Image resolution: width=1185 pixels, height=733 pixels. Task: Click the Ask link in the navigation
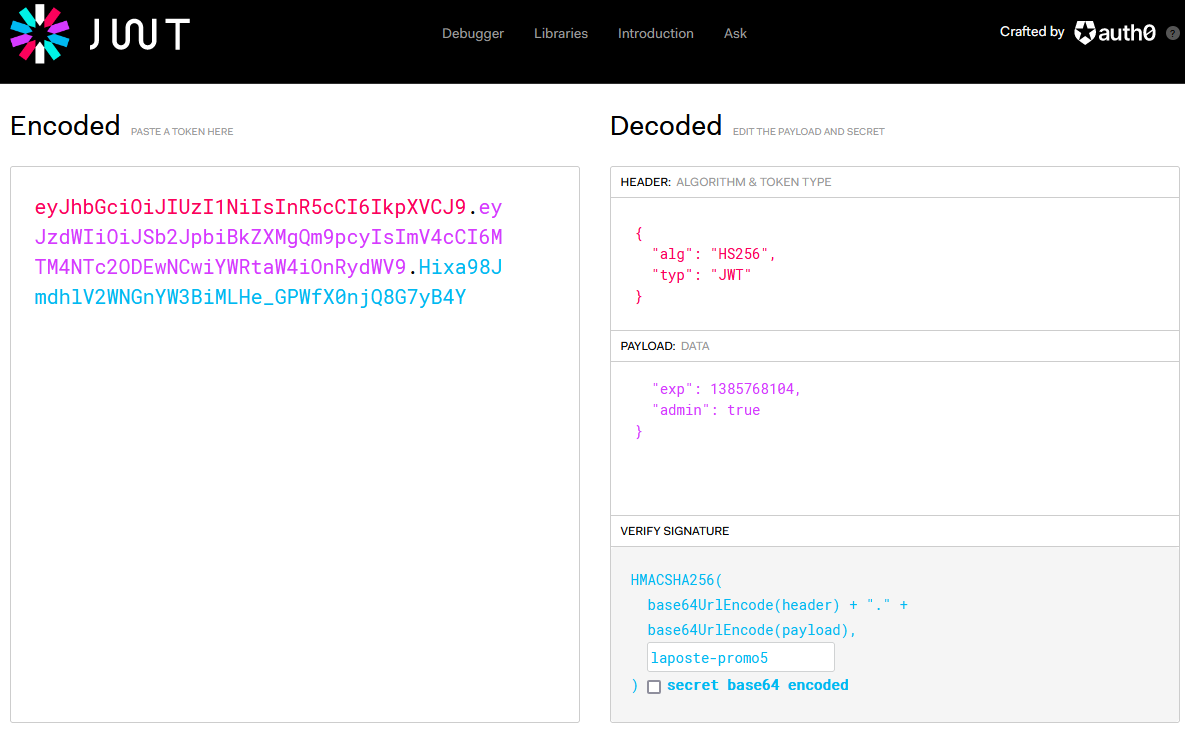(x=735, y=33)
